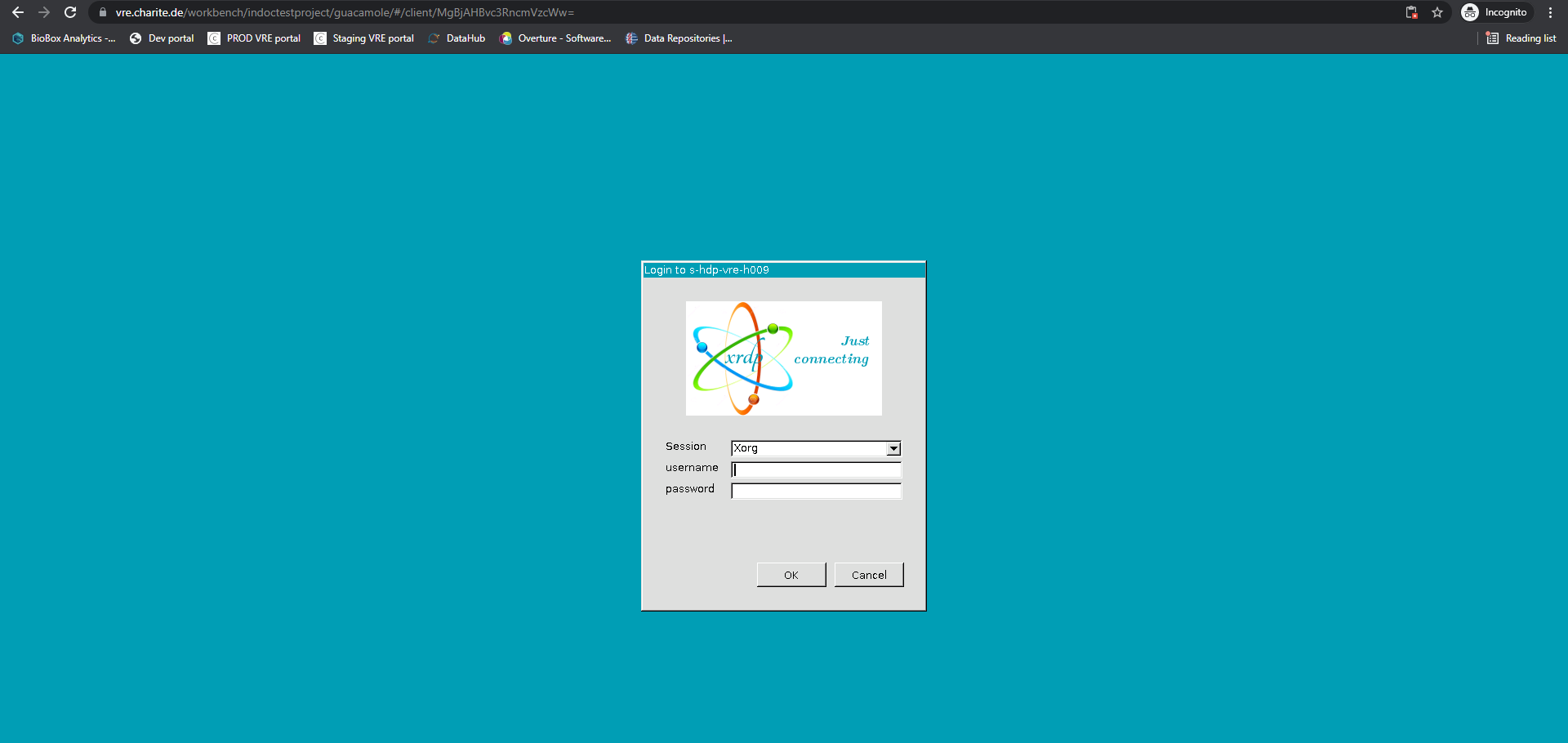Click the browser reload button
Screen dimensions: 1568x743
tap(70, 12)
